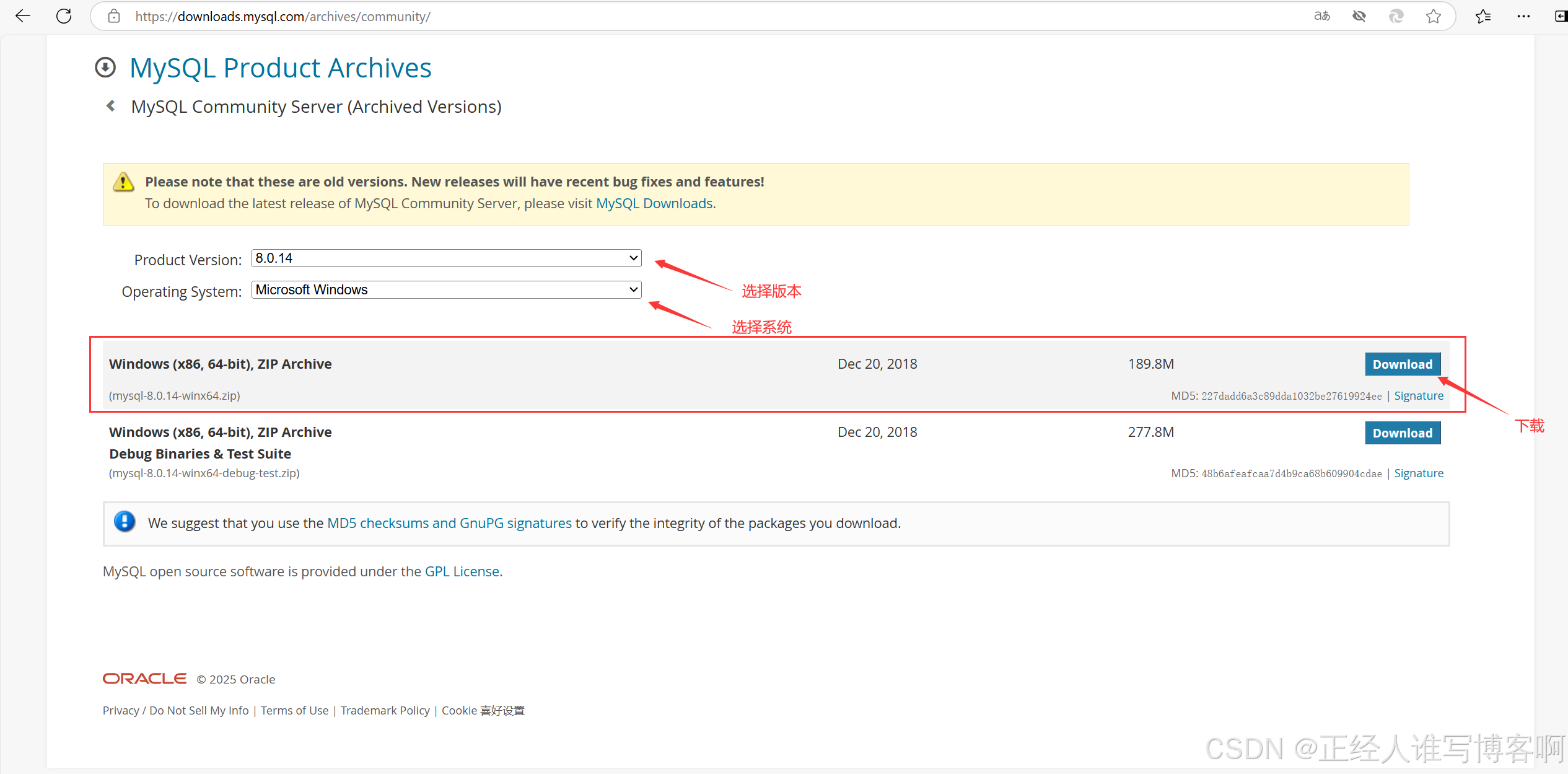Click the blue info icon near MD5 suggestion
This screenshot has height=774, width=1568.
pos(125,522)
